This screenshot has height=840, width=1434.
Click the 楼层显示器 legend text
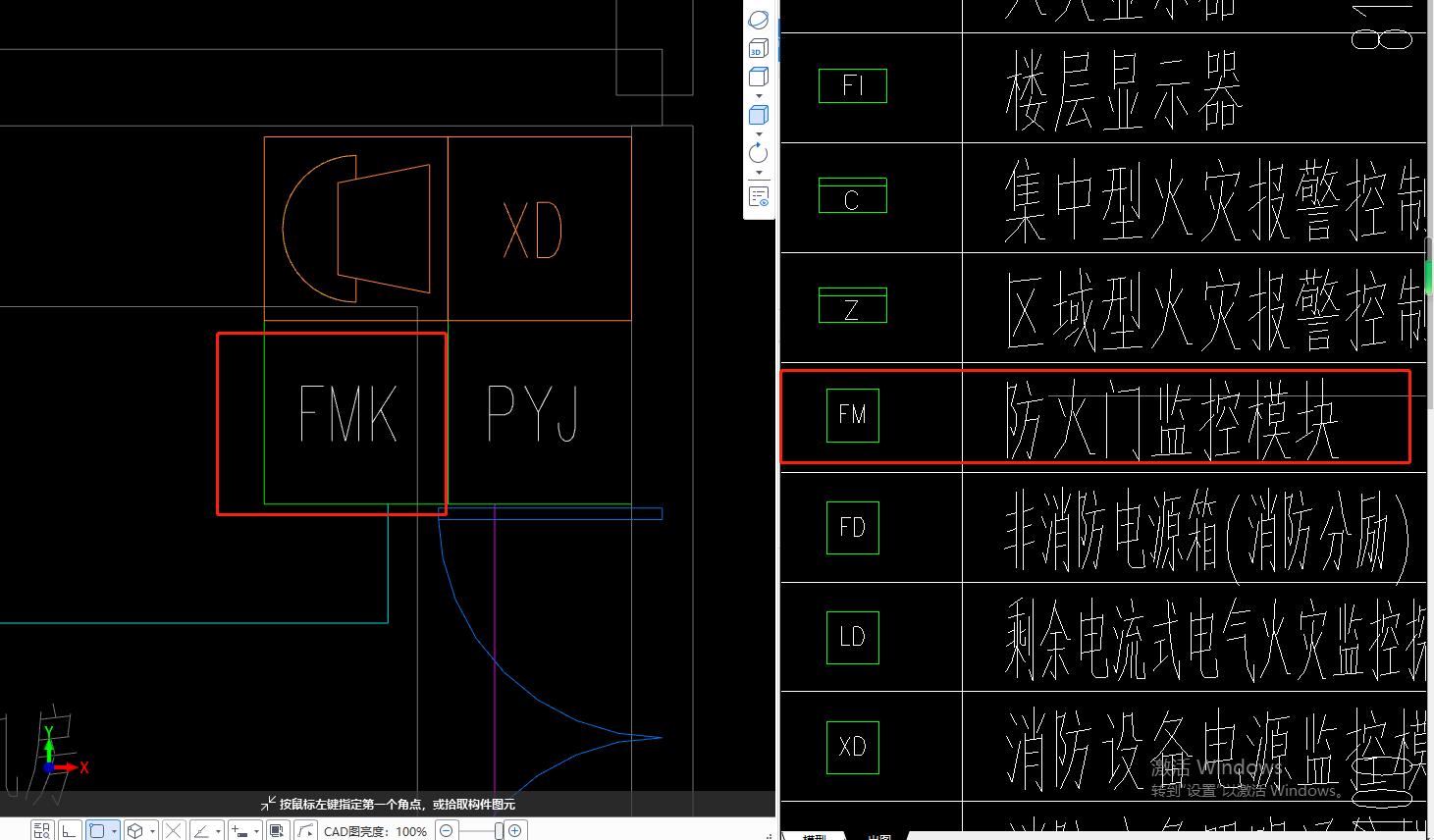[x=1123, y=91]
